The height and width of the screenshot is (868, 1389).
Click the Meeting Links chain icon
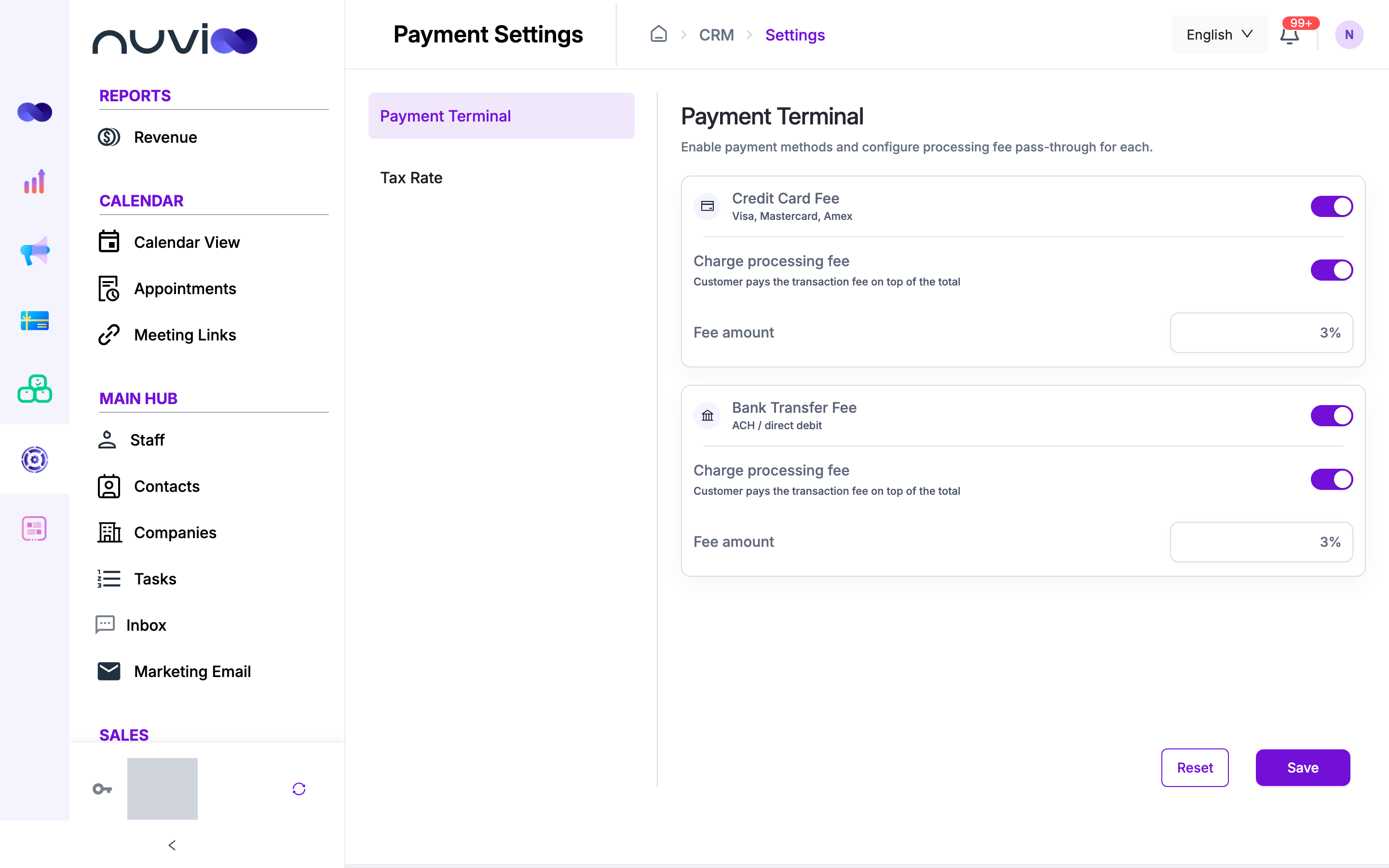109,335
